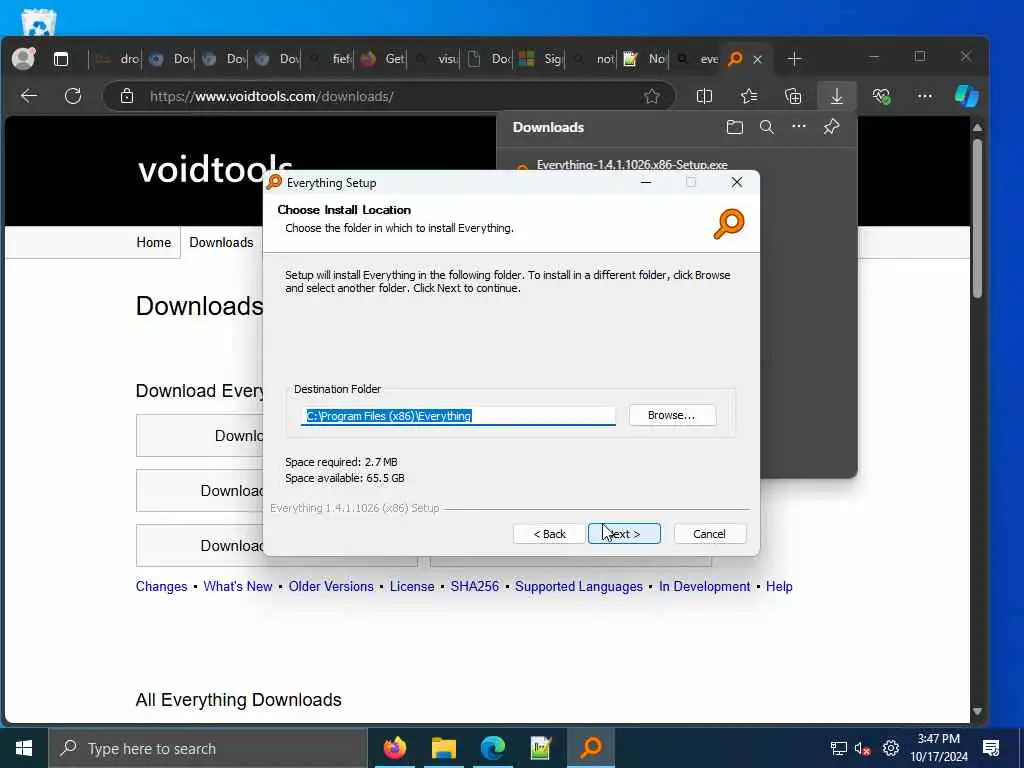
Task: Add page to favorites star icon
Action: [x=651, y=96]
